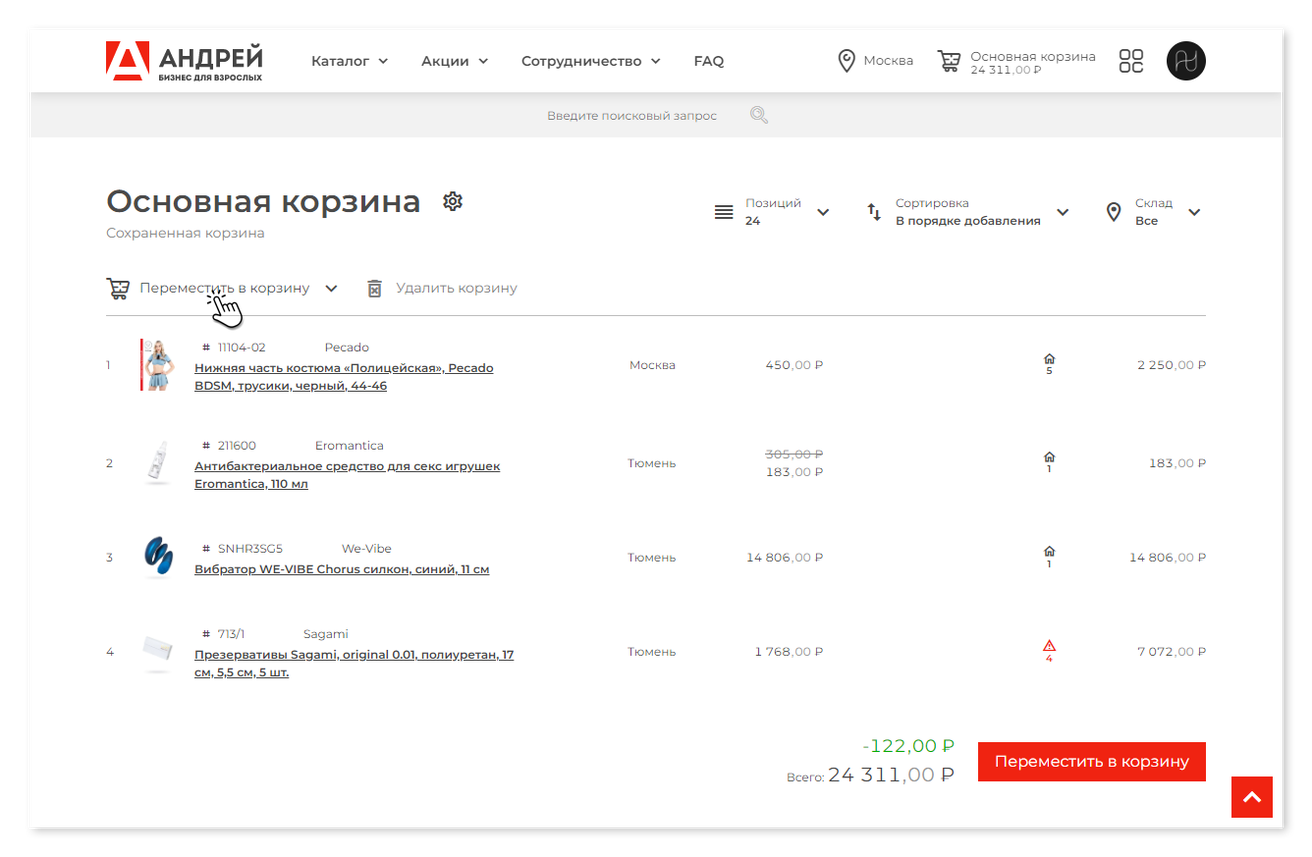Open Нижняя часть костюма «Полицейская» link
The image size is (1312, 857).
click(x=344, y=377)
